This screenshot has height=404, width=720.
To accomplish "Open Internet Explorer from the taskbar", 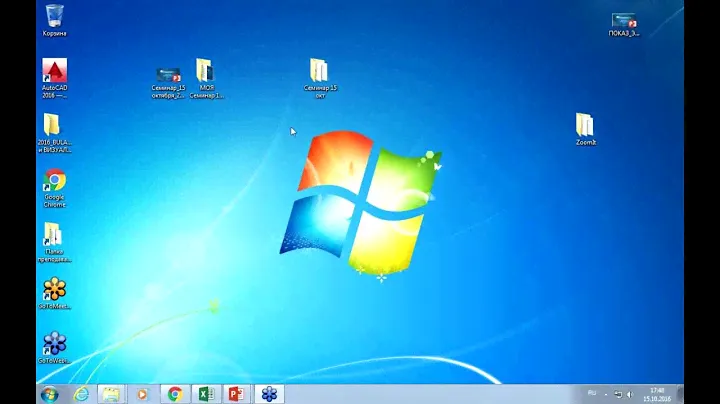I will [81, 394].
